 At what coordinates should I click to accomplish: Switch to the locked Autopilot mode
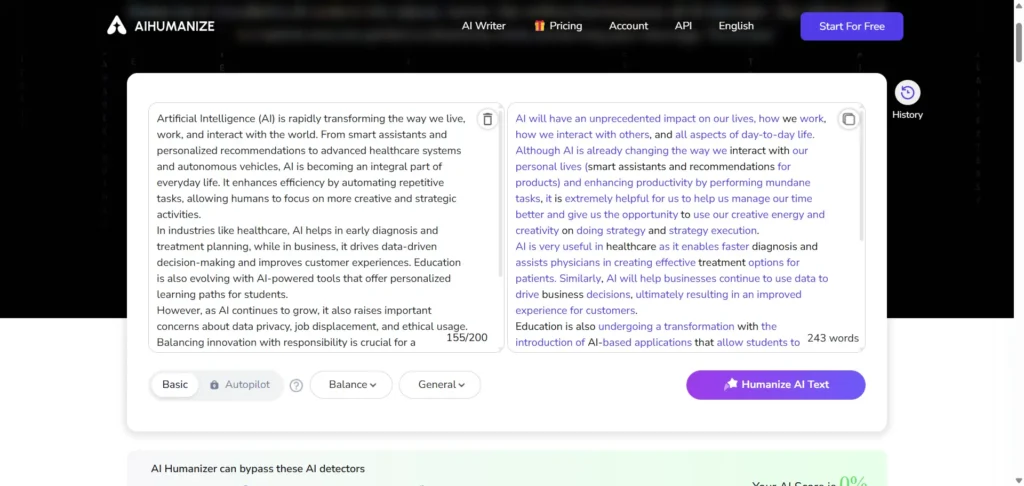(239, 385)
